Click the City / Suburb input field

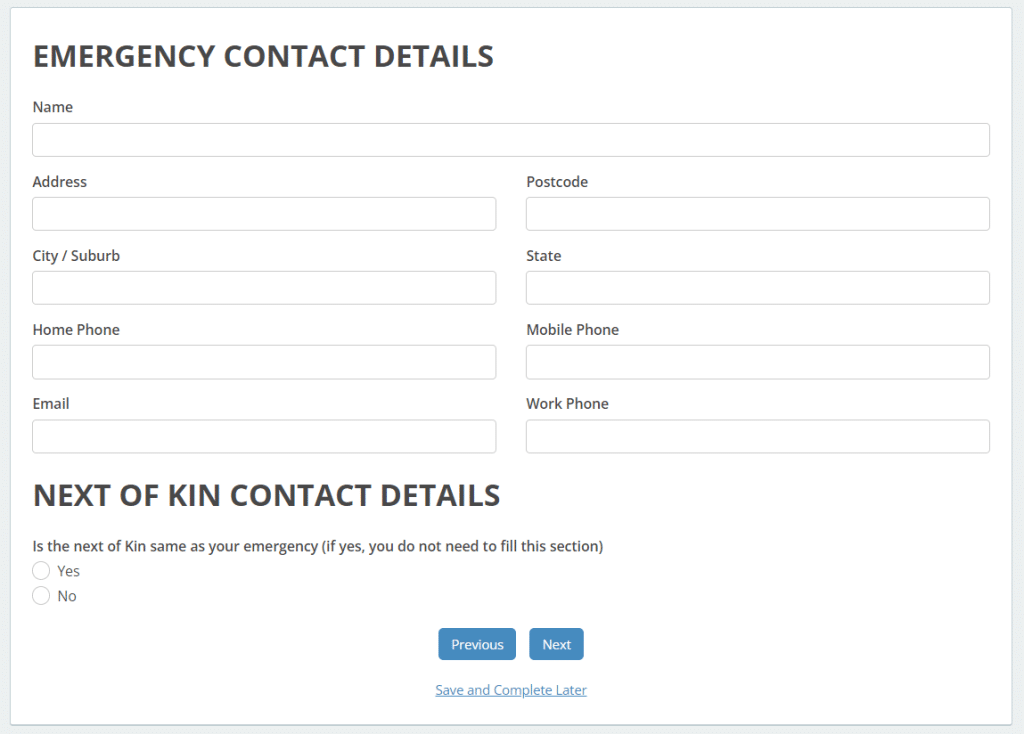point(264,287)
